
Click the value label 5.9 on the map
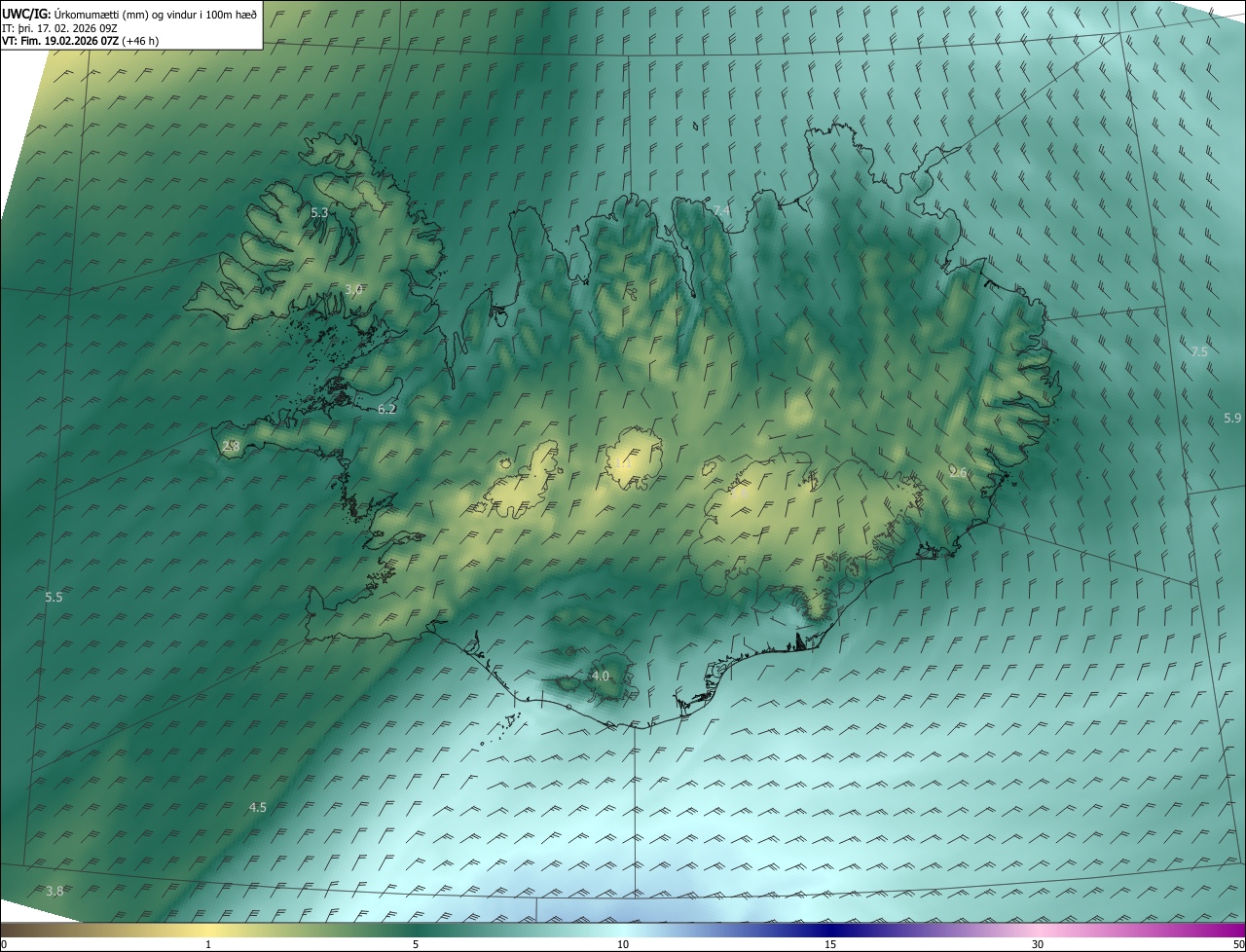pos(1232,418)
